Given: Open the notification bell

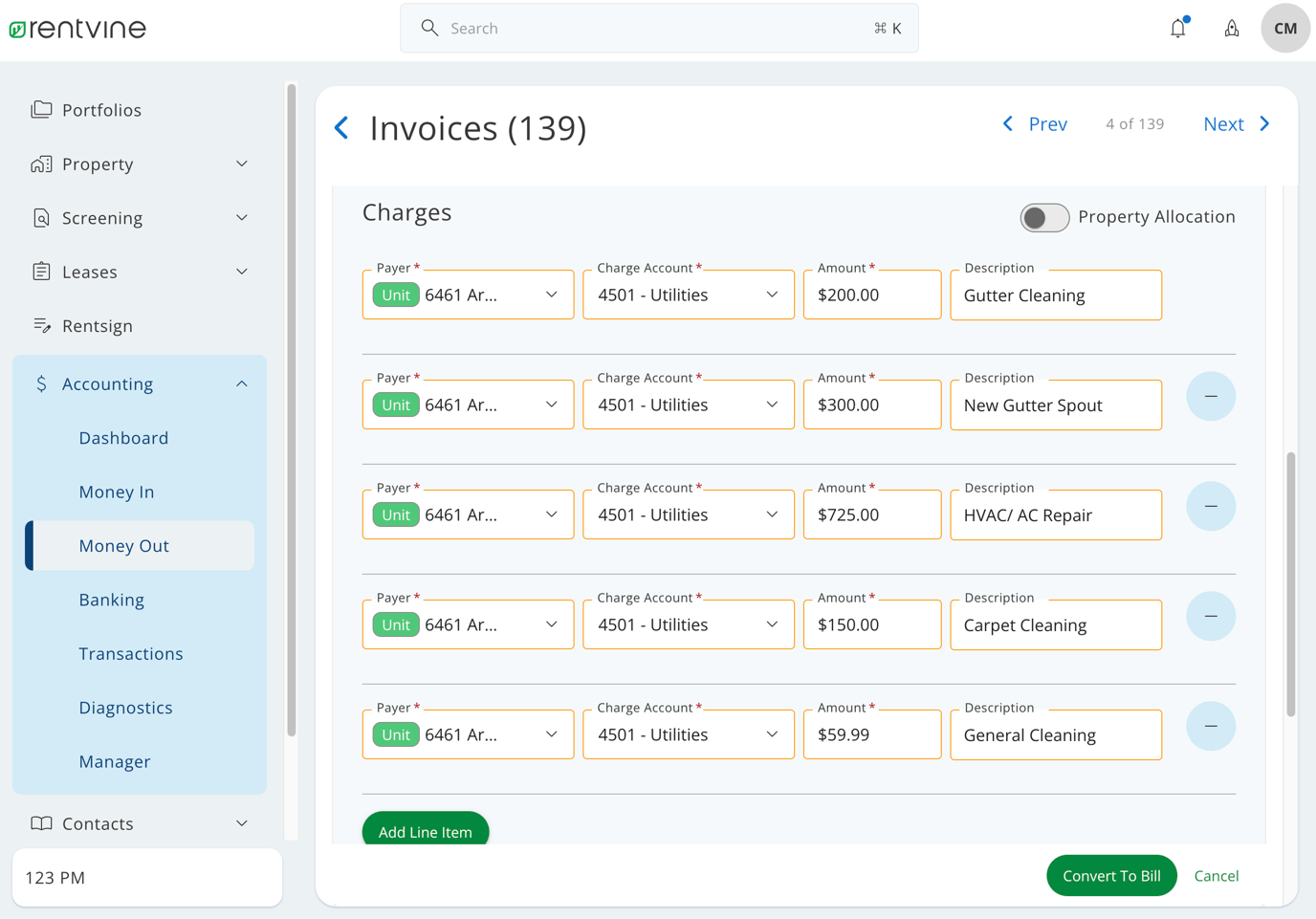Looking at the screenshot, I should tap(1177, 28).
